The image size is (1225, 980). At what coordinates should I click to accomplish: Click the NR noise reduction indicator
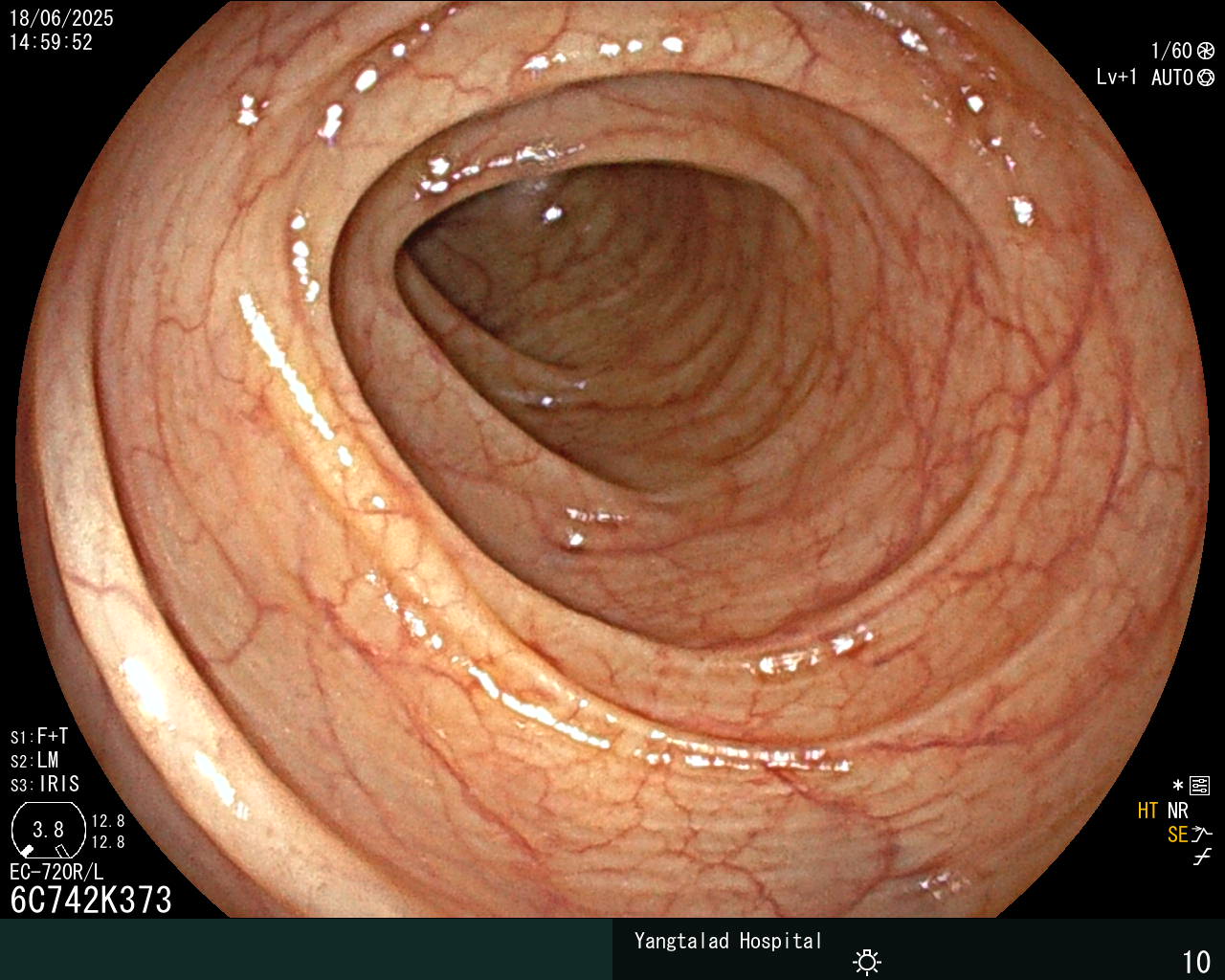1178,811
